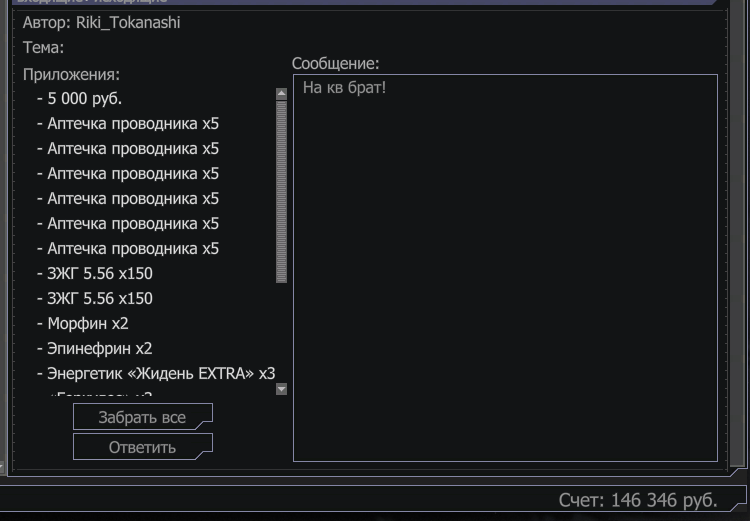Click the «Приложения:» header
750x521 pixels.
71,74
